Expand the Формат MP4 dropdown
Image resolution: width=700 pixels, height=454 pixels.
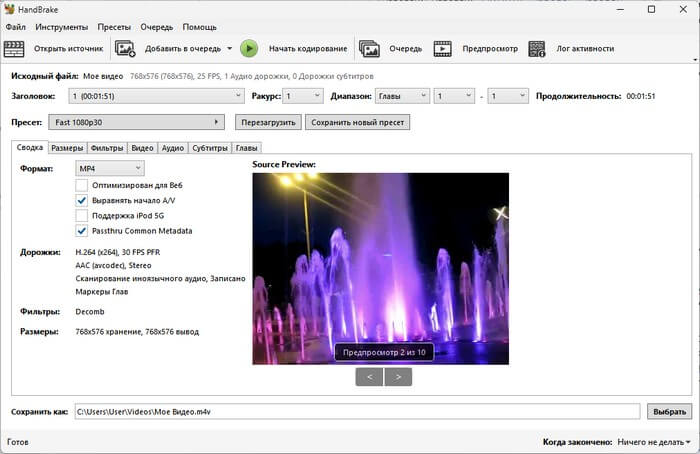[110, 168]
